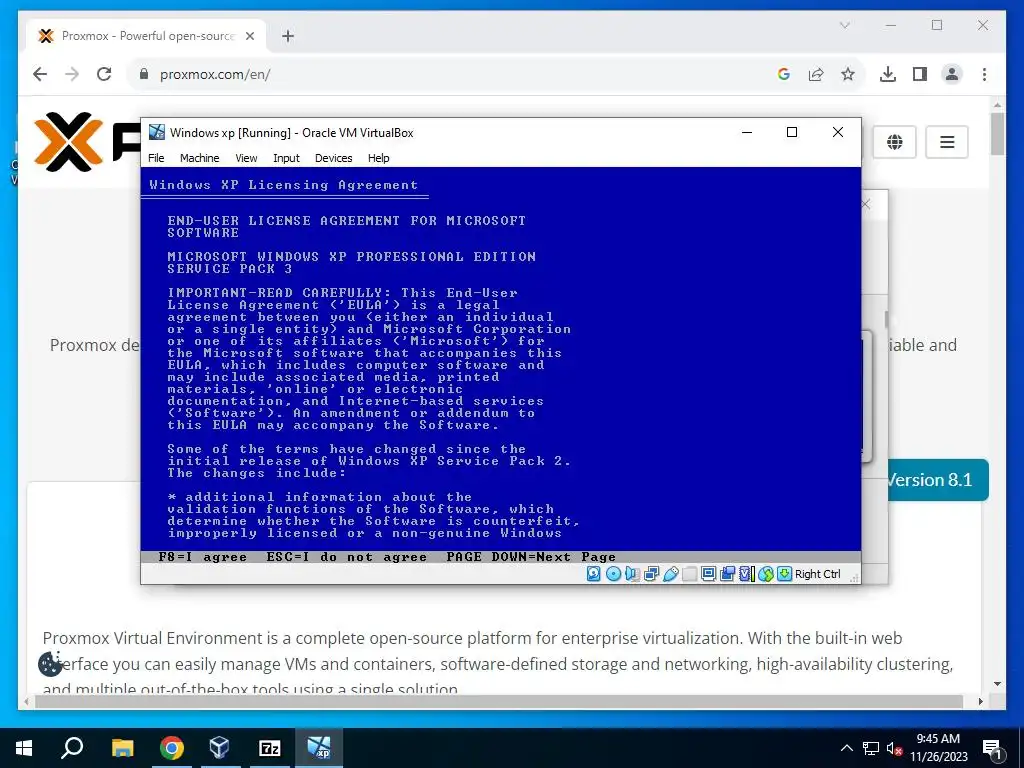Open the View menu in VirtualBox

click(246, 158)
